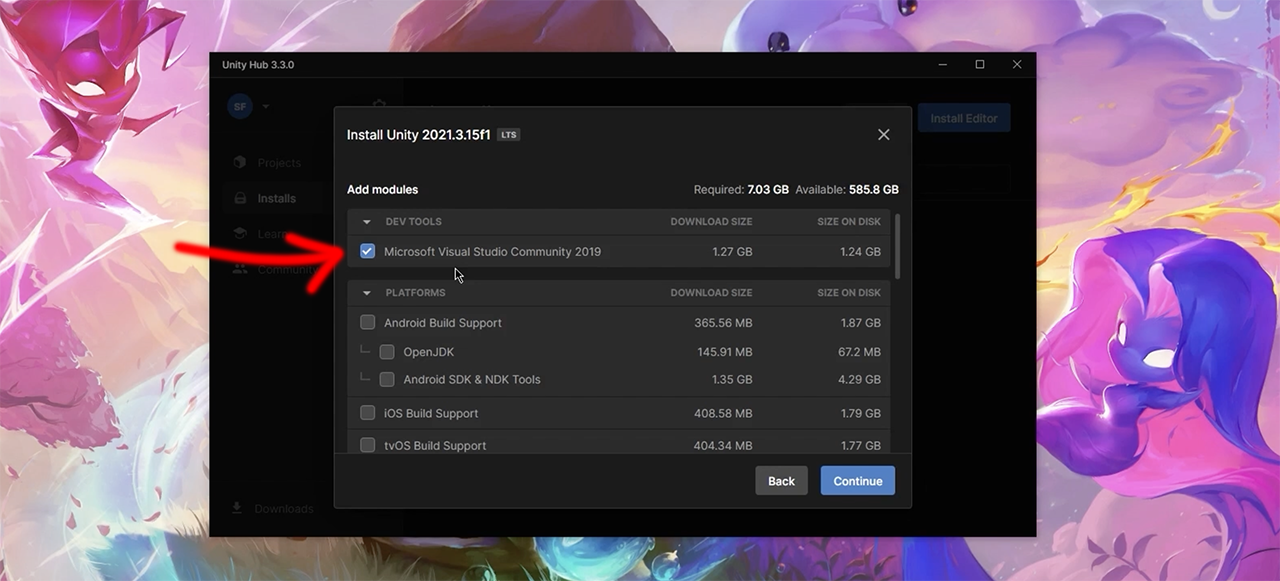Enable tvOS Build Support checkbox

pos(367,445)
